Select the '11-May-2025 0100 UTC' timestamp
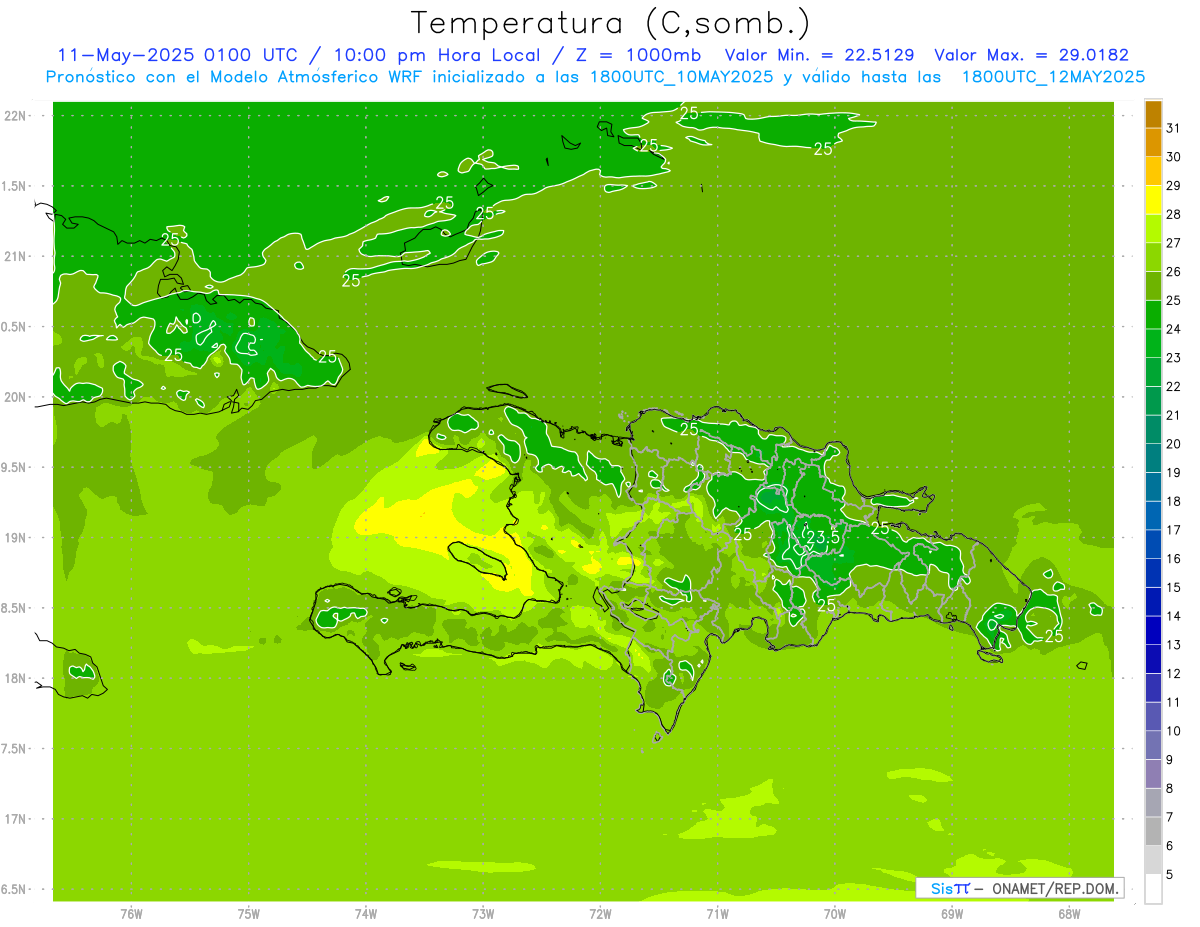 pos(177,56)
